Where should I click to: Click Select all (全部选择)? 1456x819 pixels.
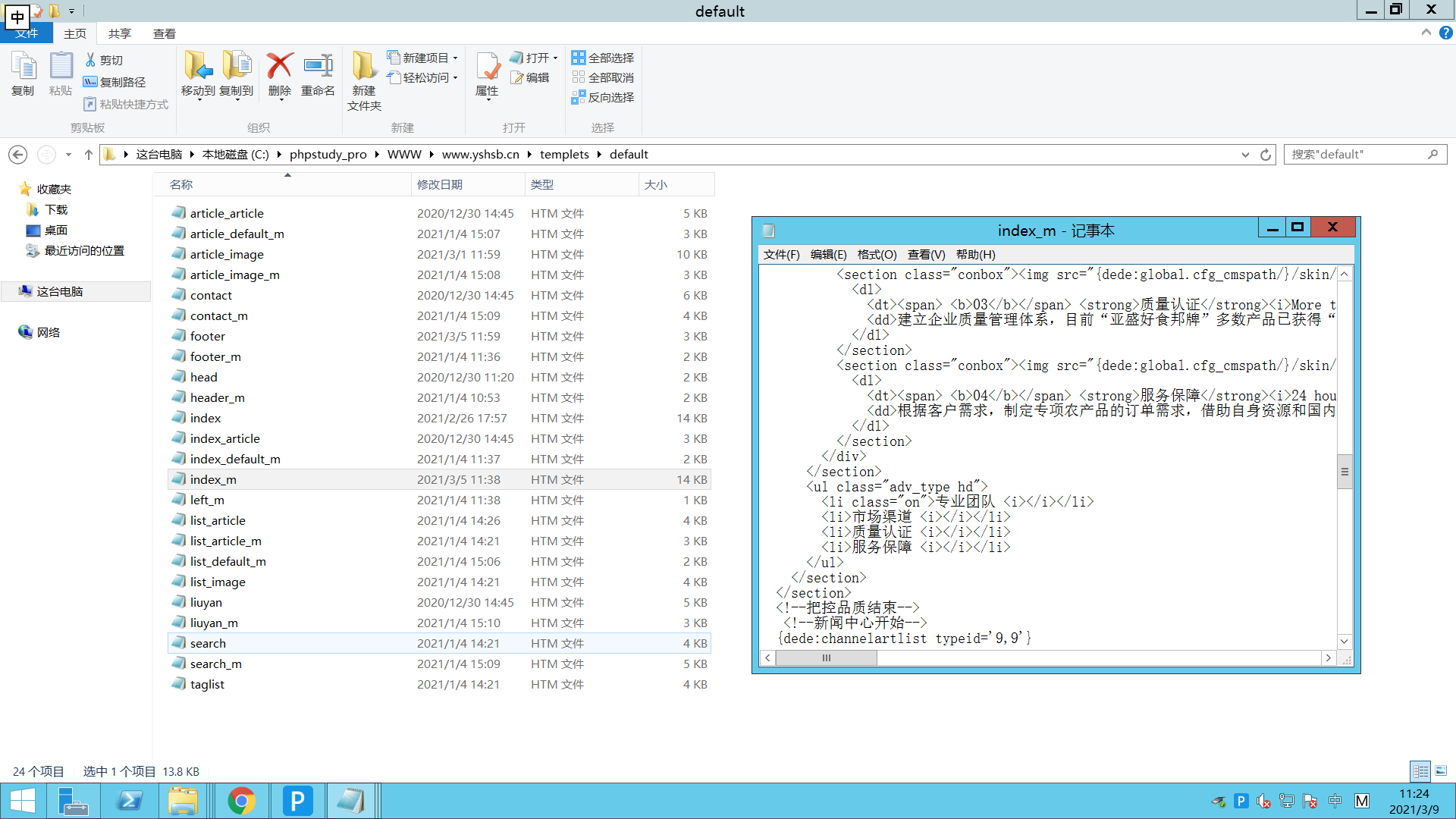coord(603,58)
